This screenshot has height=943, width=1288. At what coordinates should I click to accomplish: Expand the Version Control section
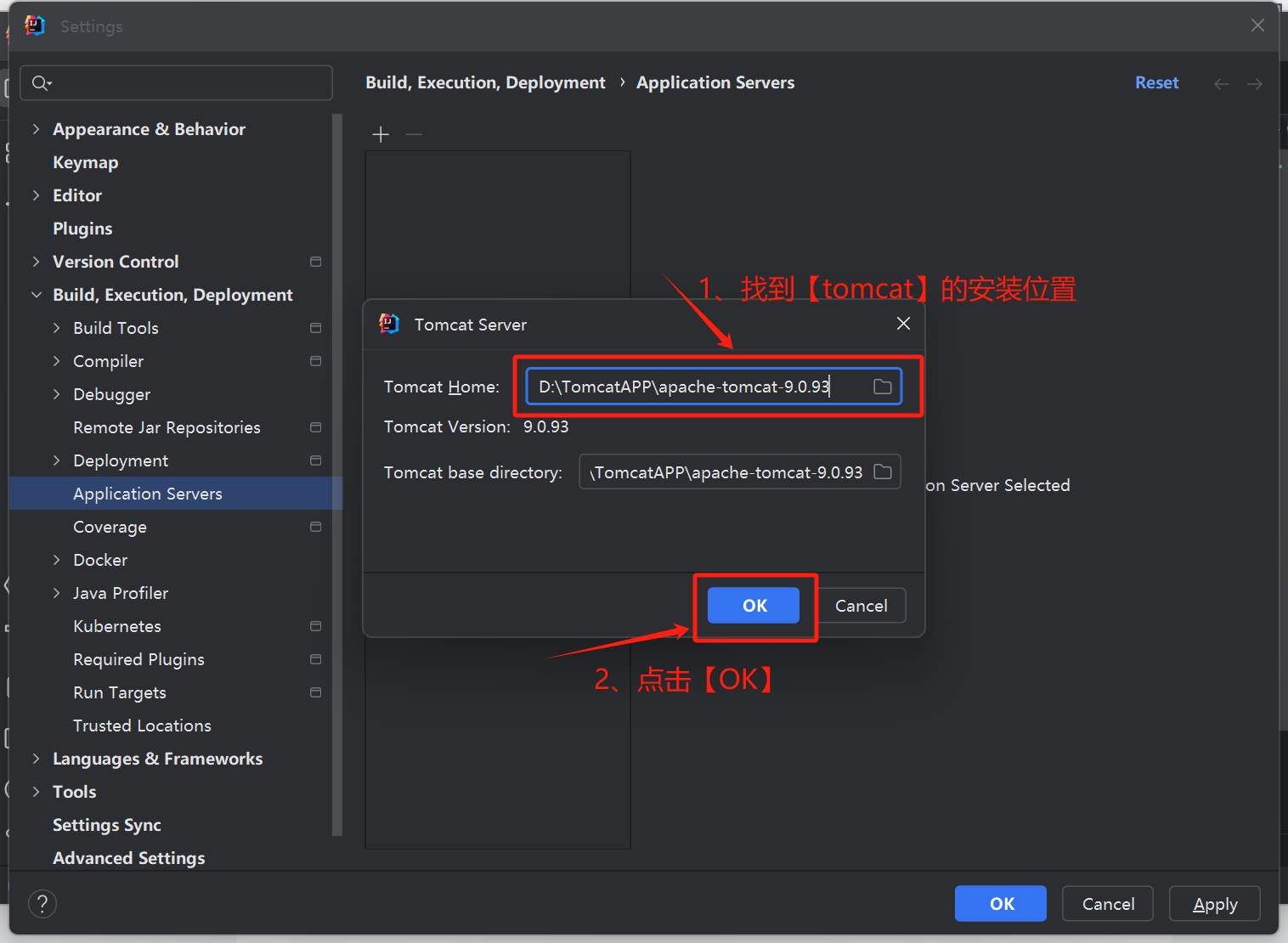(x=36, y=262)
